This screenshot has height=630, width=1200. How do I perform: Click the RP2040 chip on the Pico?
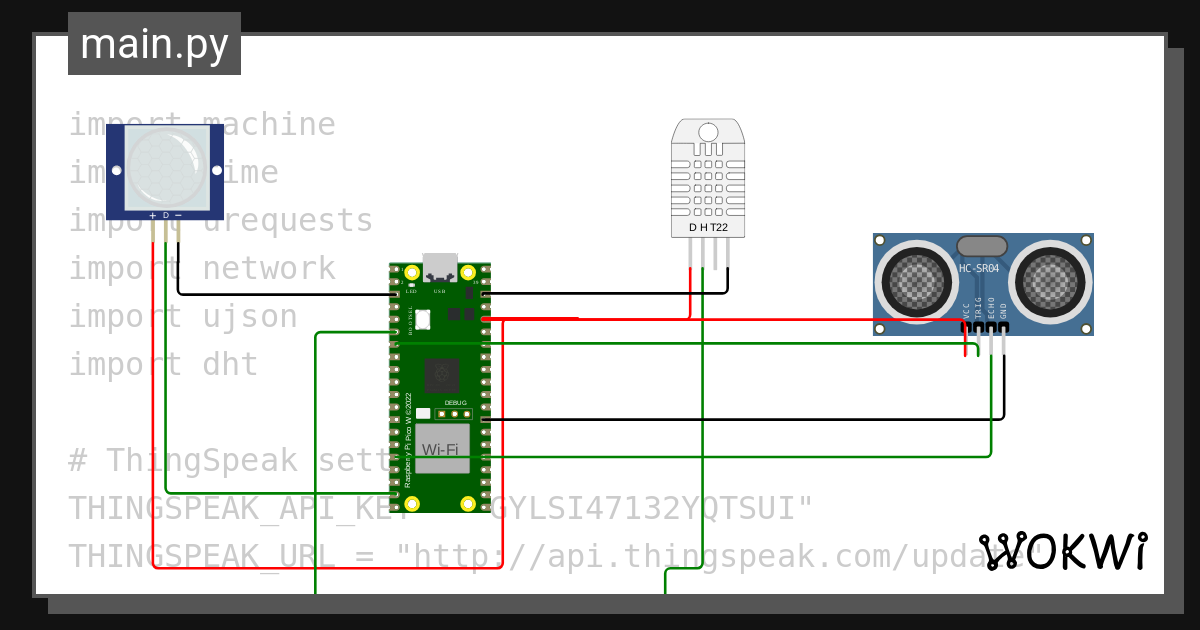(x=440, y=377)
